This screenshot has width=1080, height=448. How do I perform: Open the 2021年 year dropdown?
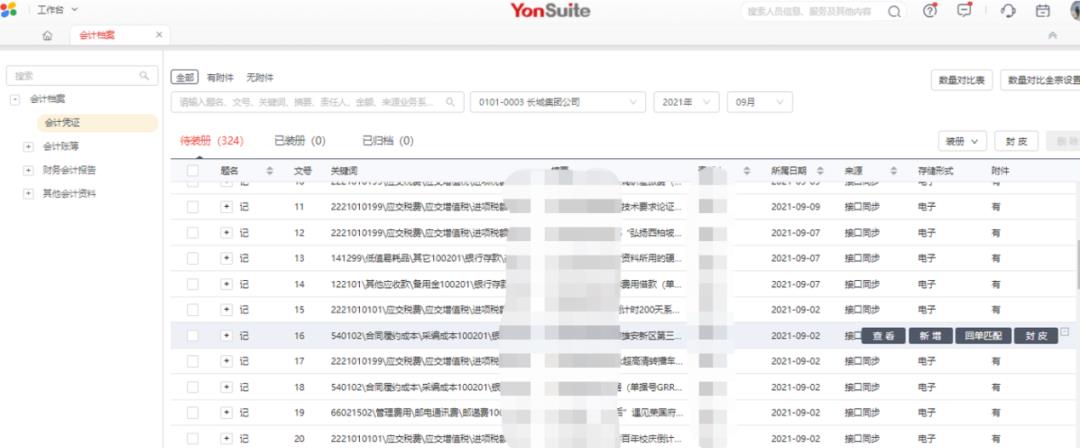pyautogui.click(x=686, y=102)
